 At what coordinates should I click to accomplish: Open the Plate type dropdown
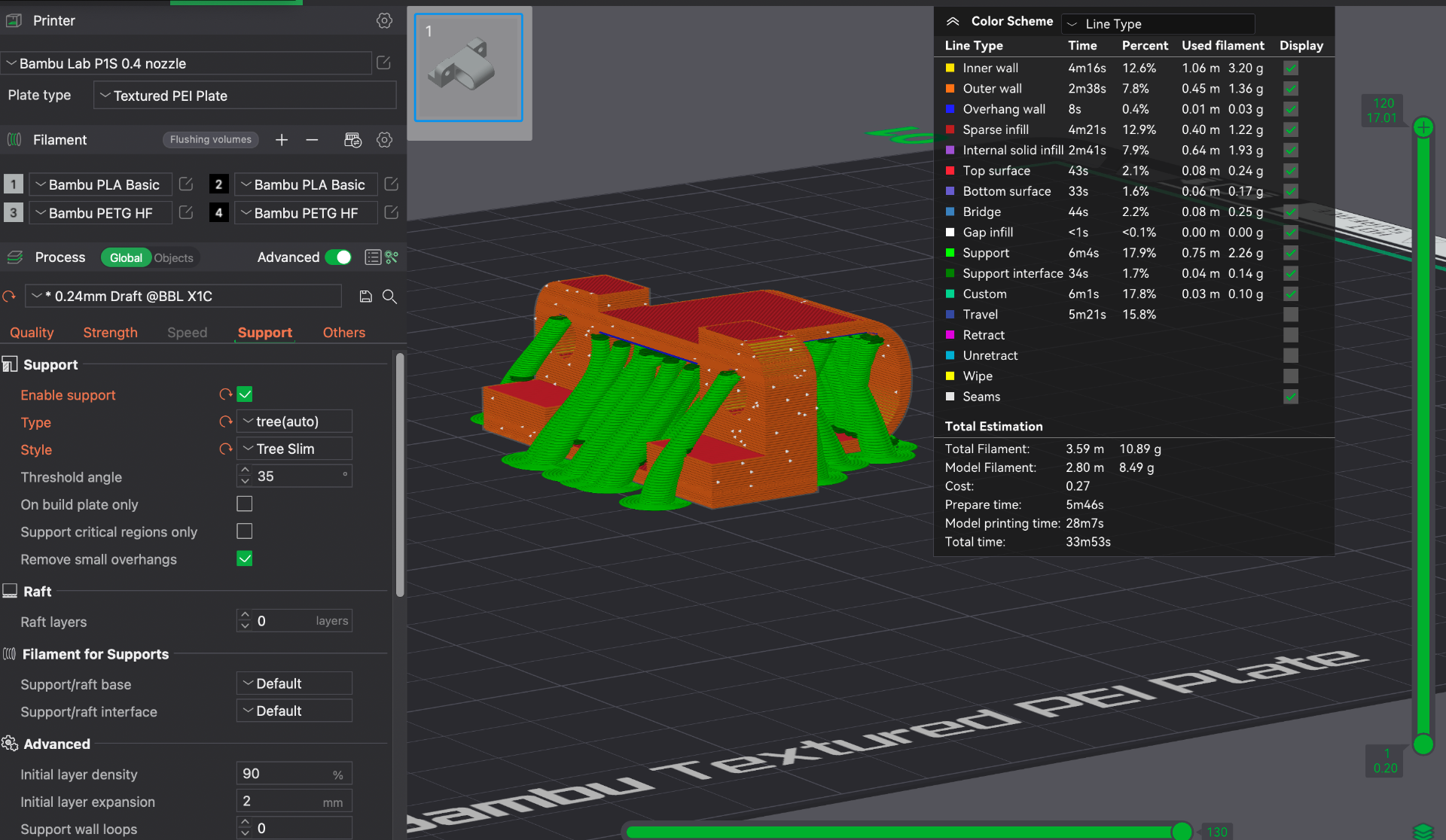pos(245,96)
